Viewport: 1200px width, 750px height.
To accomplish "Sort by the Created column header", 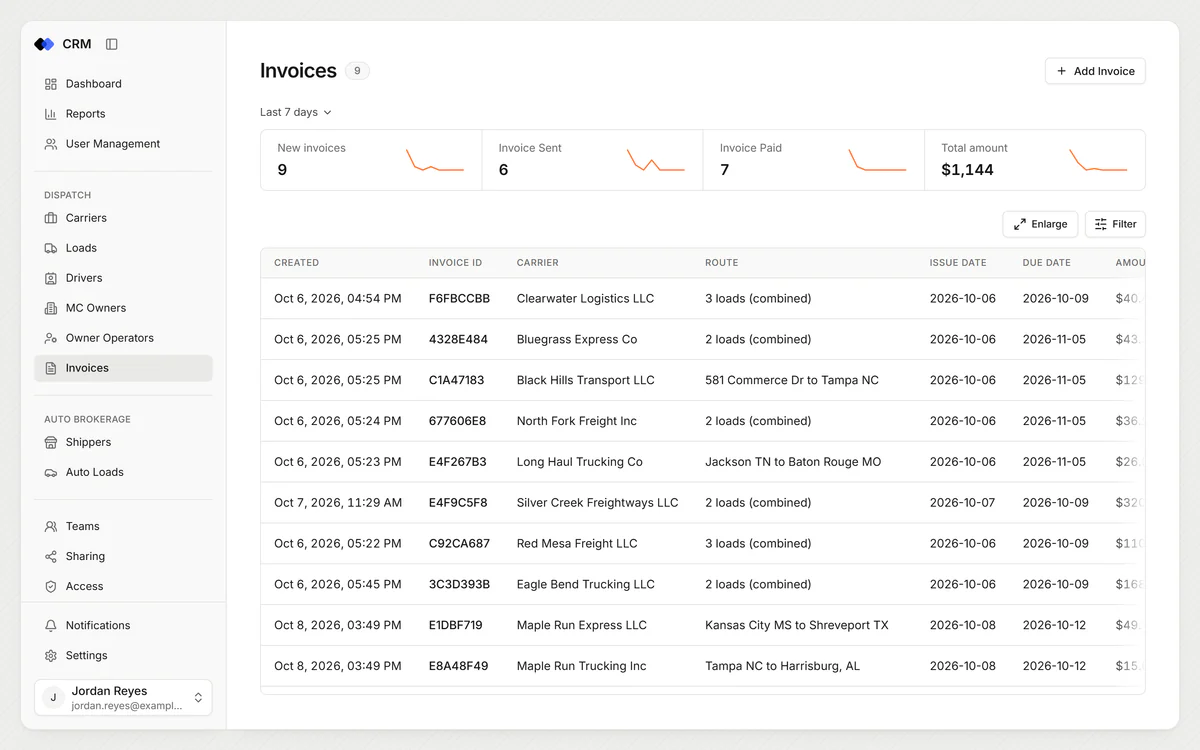I will pyautogui.click(x=296, y=263).
